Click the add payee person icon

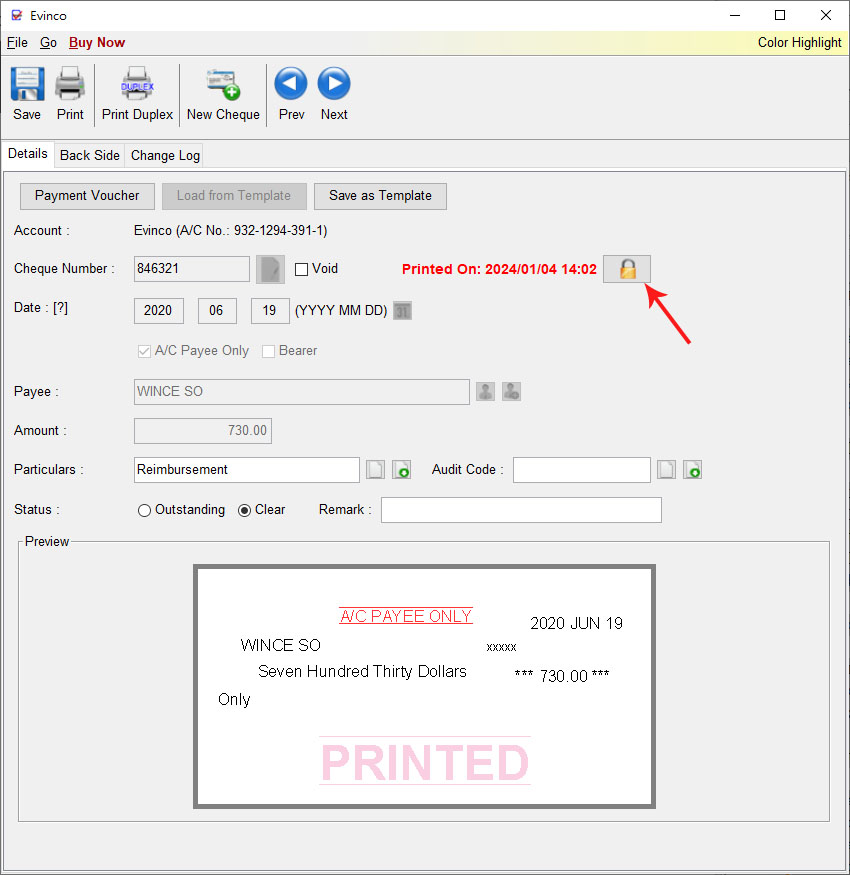(511, 392)
